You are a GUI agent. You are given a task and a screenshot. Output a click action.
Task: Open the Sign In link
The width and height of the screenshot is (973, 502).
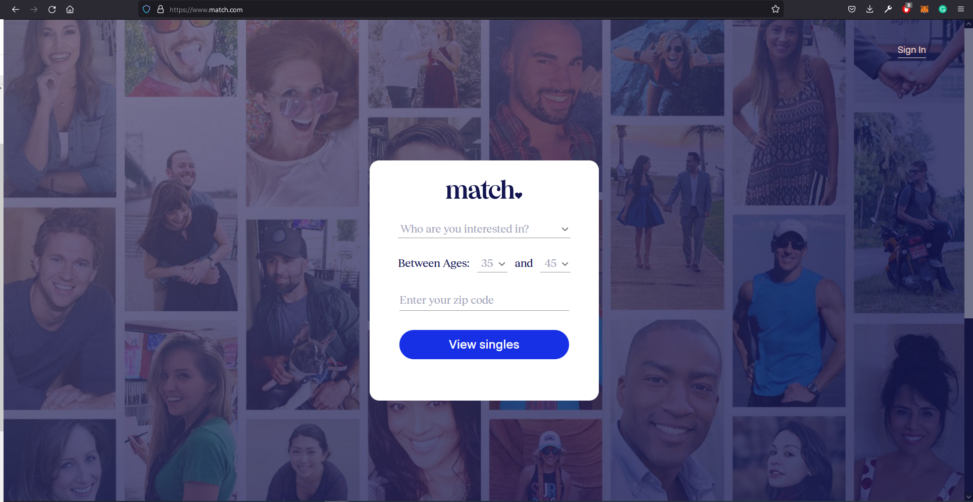coord(912,50)
